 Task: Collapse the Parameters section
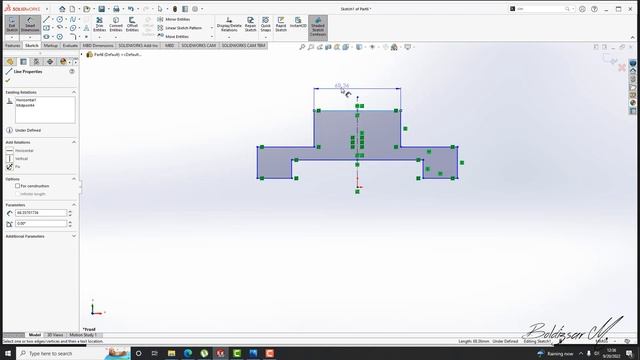pyautogui.click(x=74, y=205)
